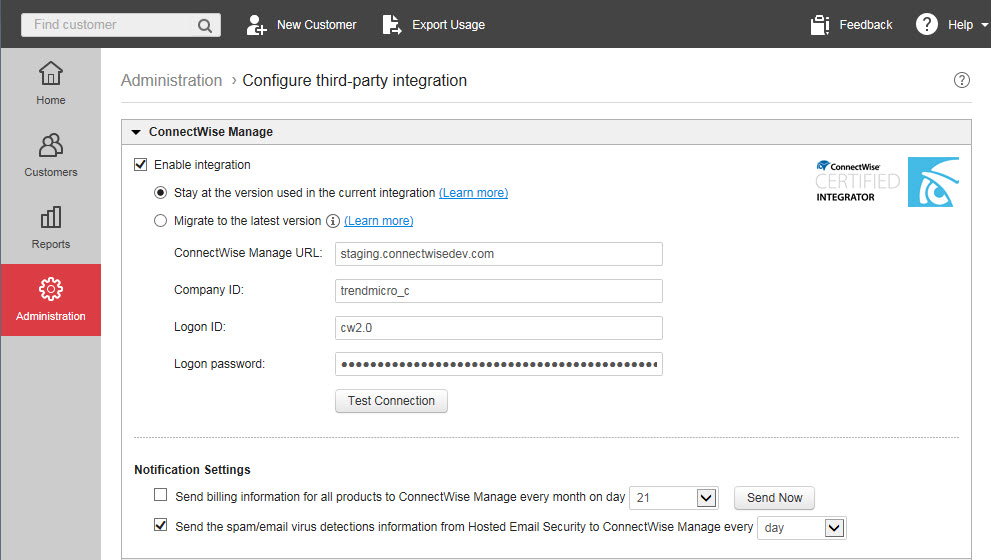Image resolution: width=991 pixels, height=560 pixels.
Task: Select Migrate to the latest version radio
Action: tap(161, 221)
